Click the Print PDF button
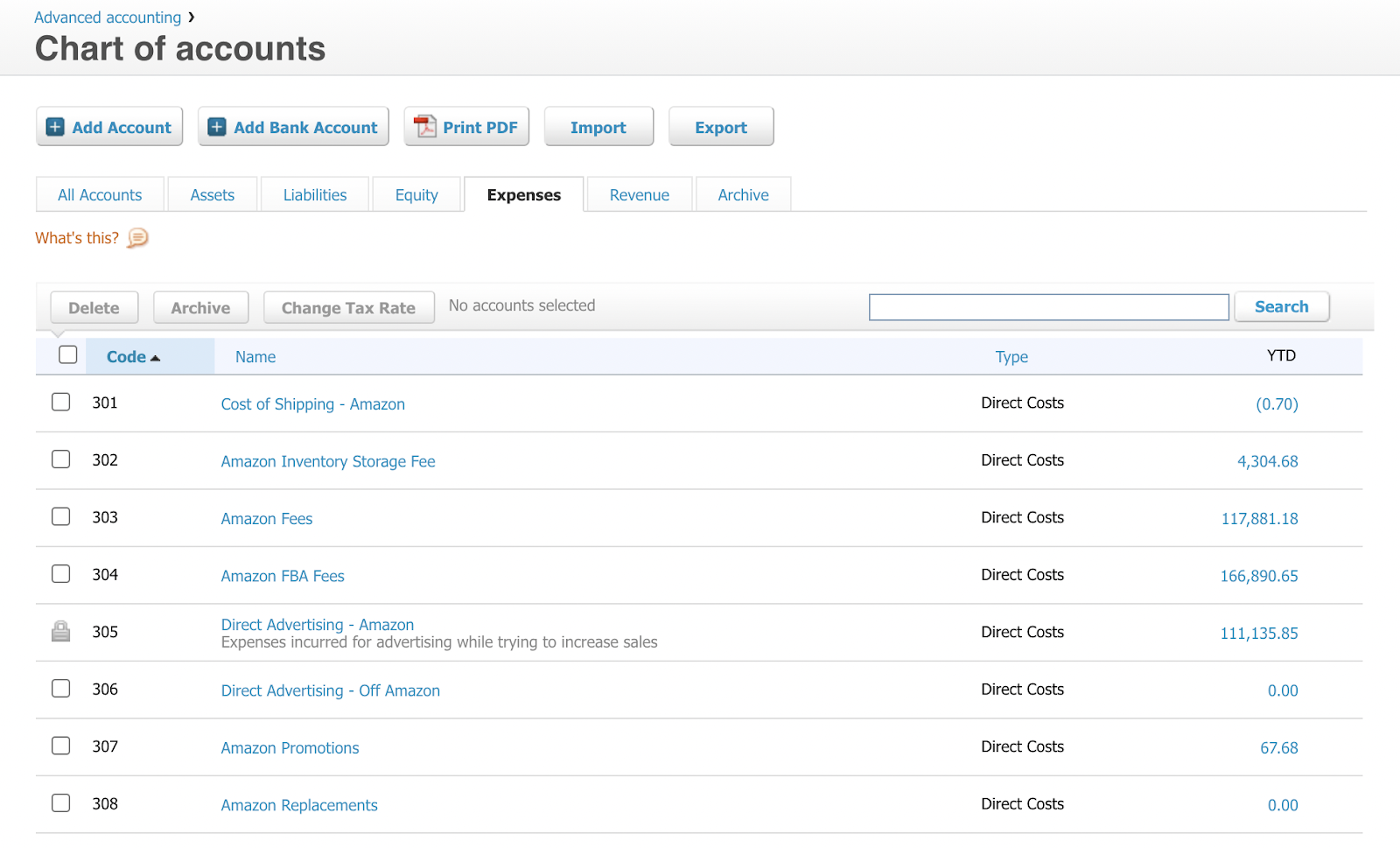Image resolution: width=1400 pixels, height=848 pixels. (x=466, y=127)
